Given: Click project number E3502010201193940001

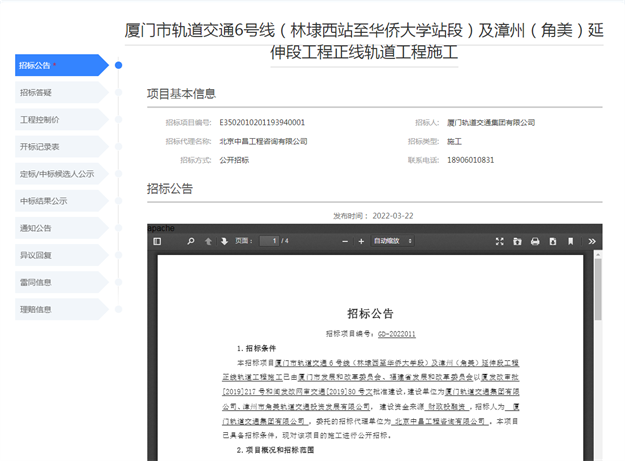Looking at the screenshot, I should pos(262,122).
